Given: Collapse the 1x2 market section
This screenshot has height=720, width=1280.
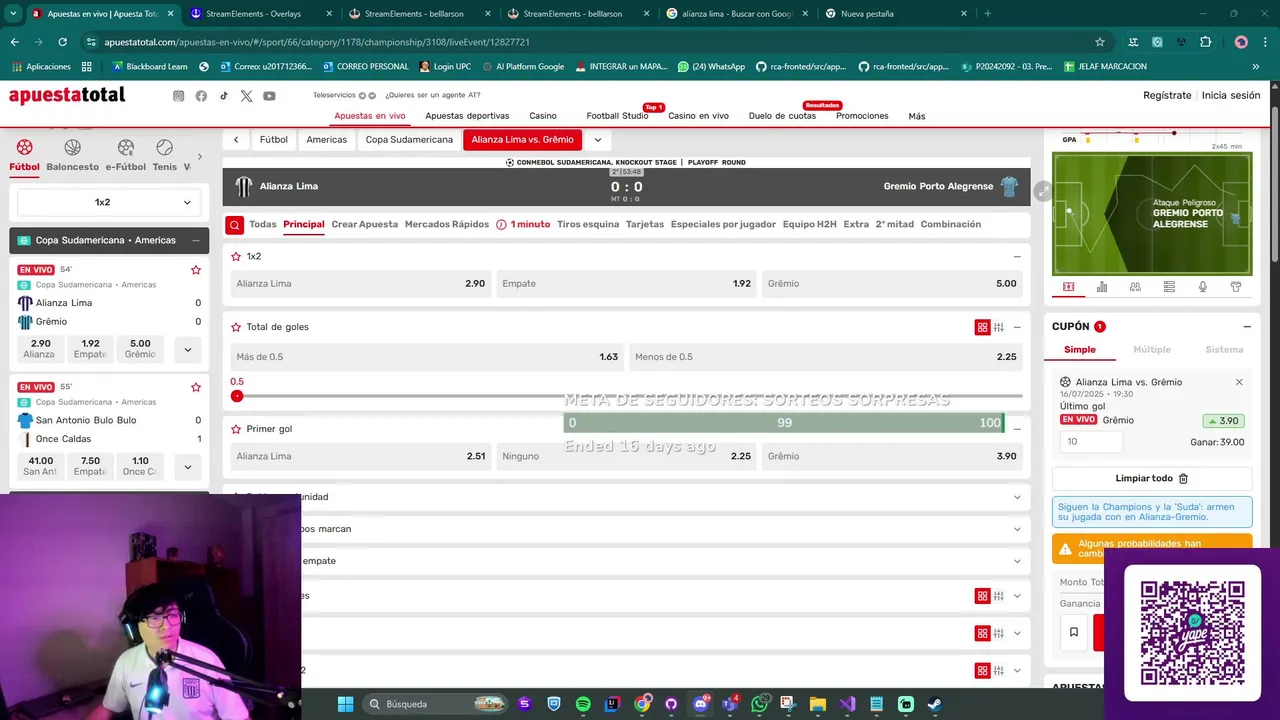Looking at the screenshot, I should click(x=1017, y=257).
